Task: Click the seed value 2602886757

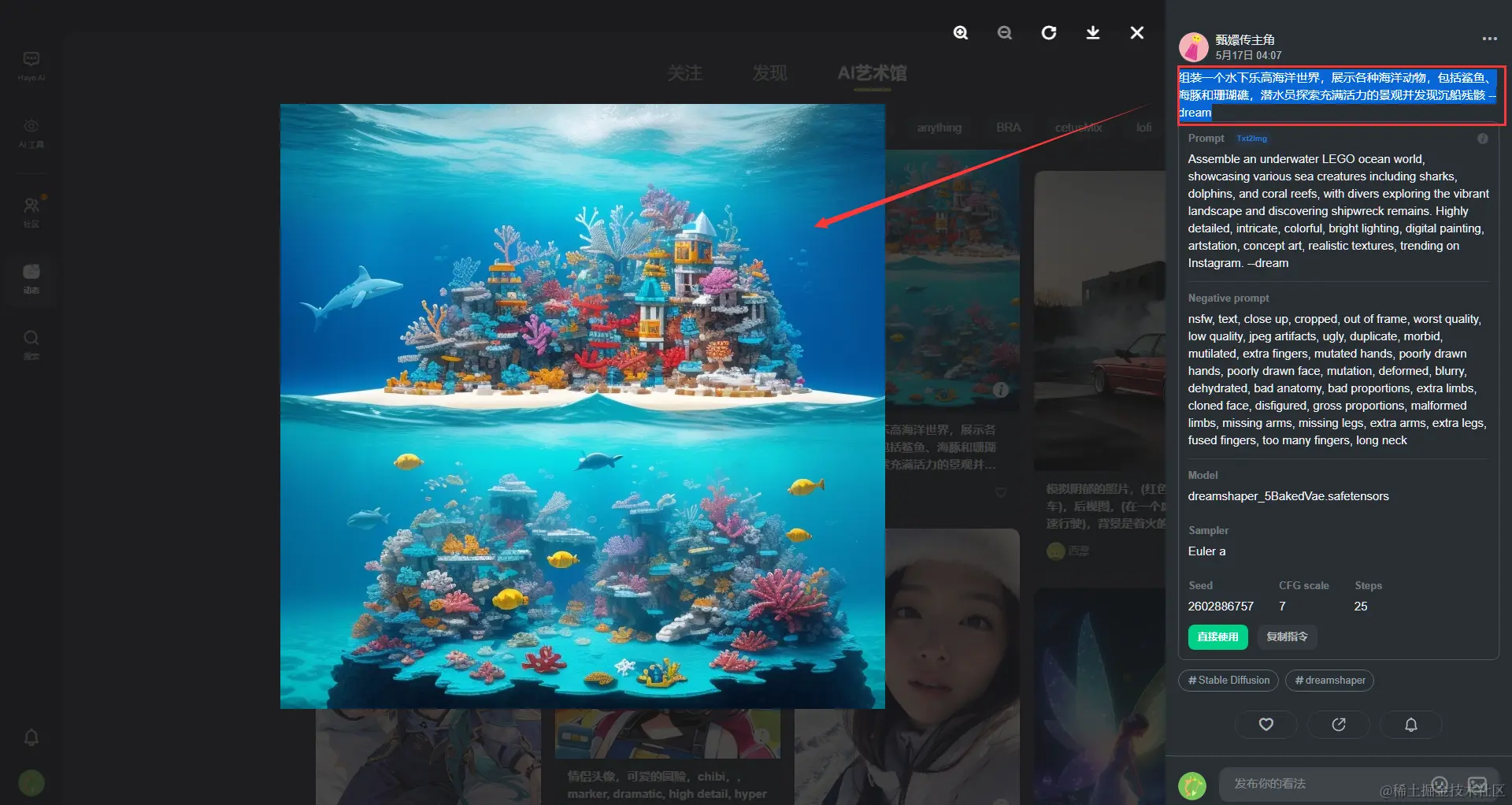Action: click(1221, 607)
